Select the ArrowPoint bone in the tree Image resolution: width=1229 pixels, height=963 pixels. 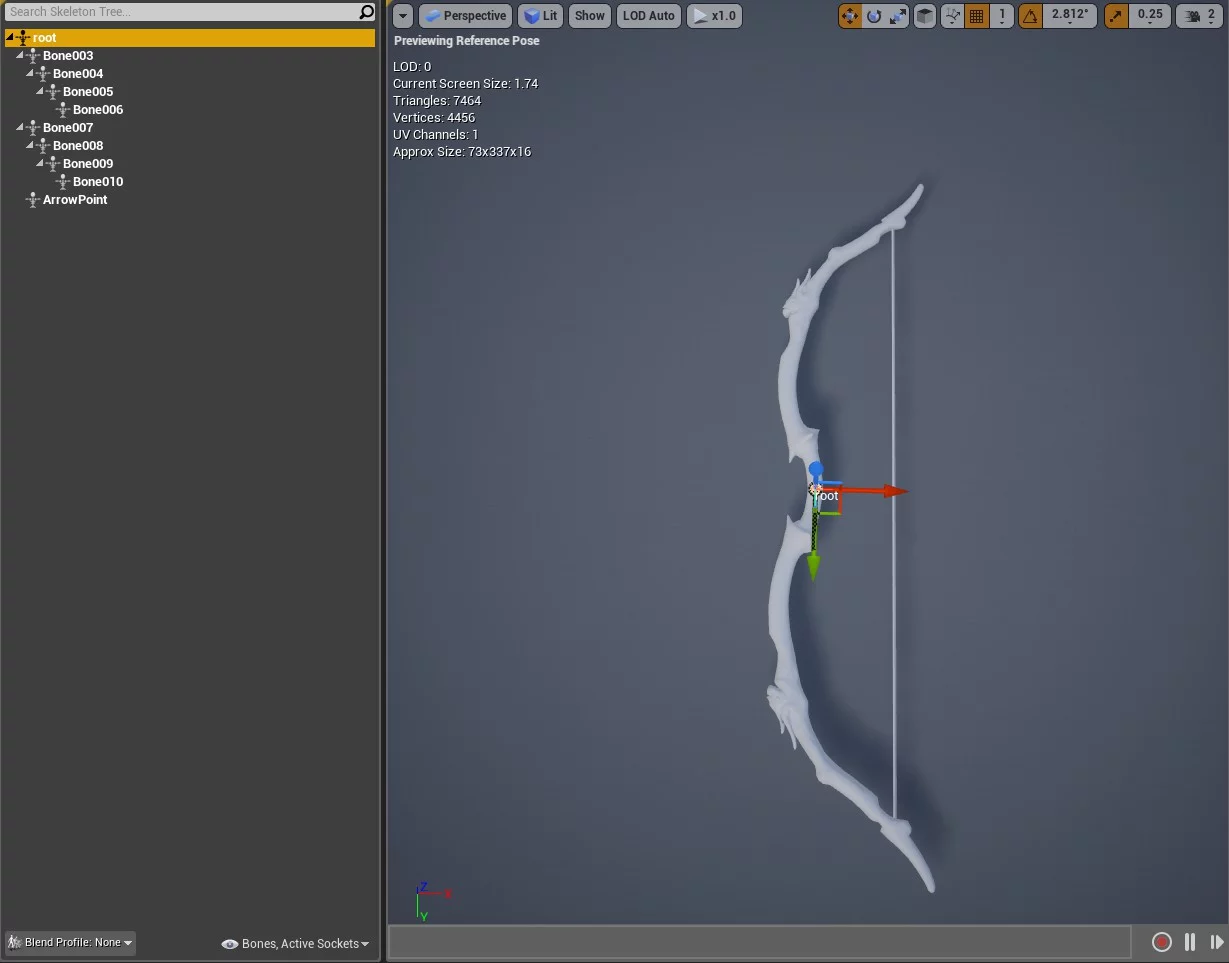click(75, 200)
